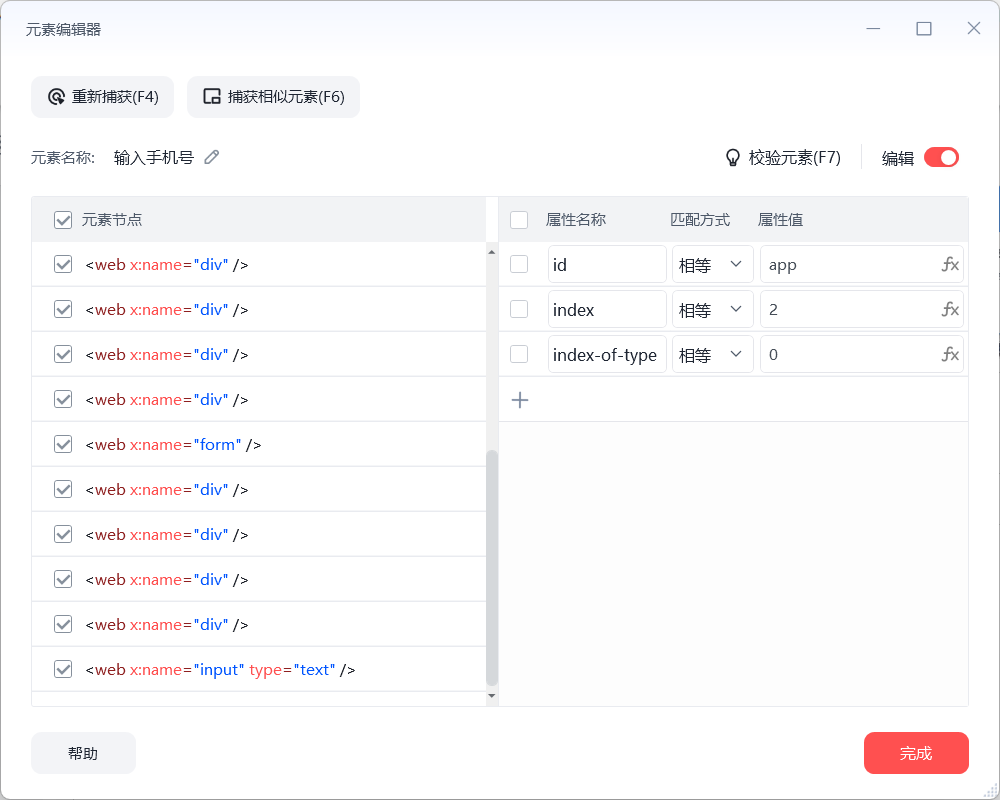Click the 属性值 column header

(780, 220)
